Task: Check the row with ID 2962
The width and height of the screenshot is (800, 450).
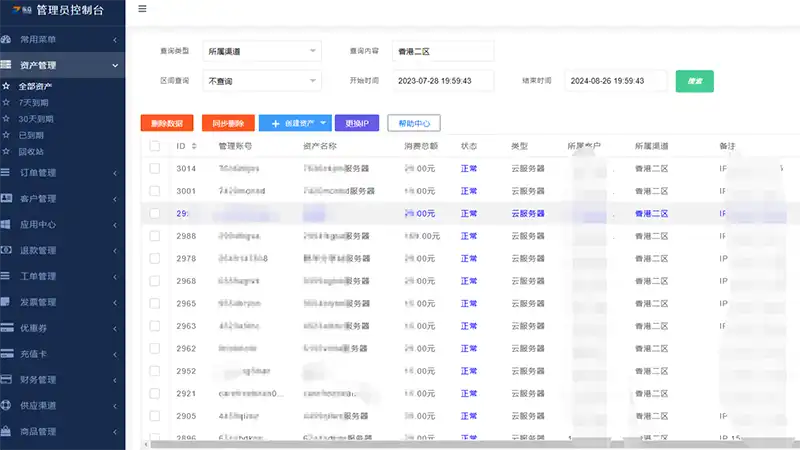Action: (x=155, y=348)
